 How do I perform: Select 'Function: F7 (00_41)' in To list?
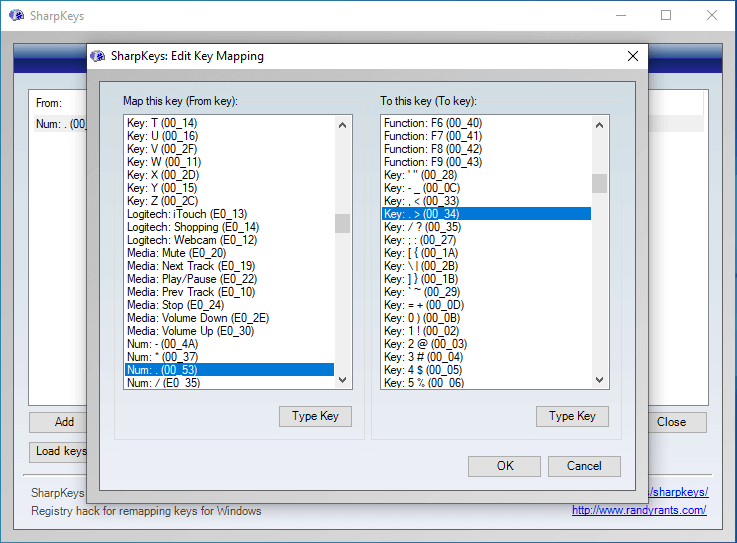[486, 136]
